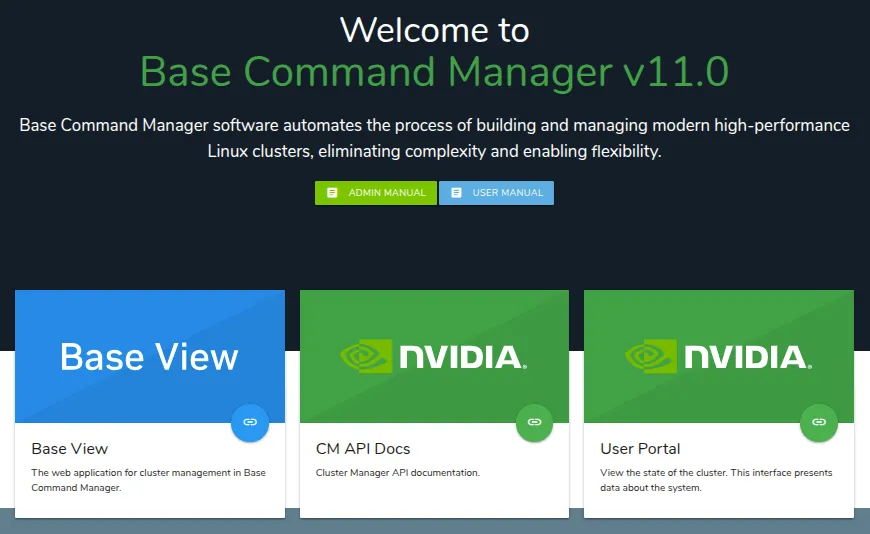Select the CM API Docs card title
Image resolution: width=870 pixels, height=534 pixels.
[x=363, y=449]
